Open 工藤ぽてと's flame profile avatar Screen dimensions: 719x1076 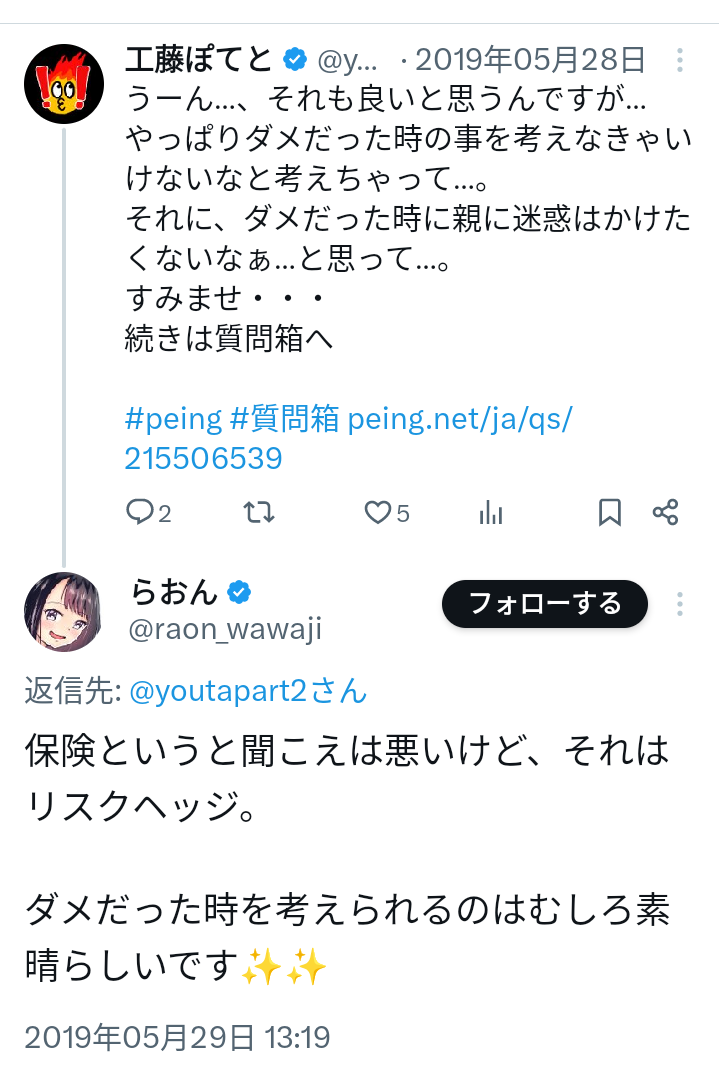[64, 84]
